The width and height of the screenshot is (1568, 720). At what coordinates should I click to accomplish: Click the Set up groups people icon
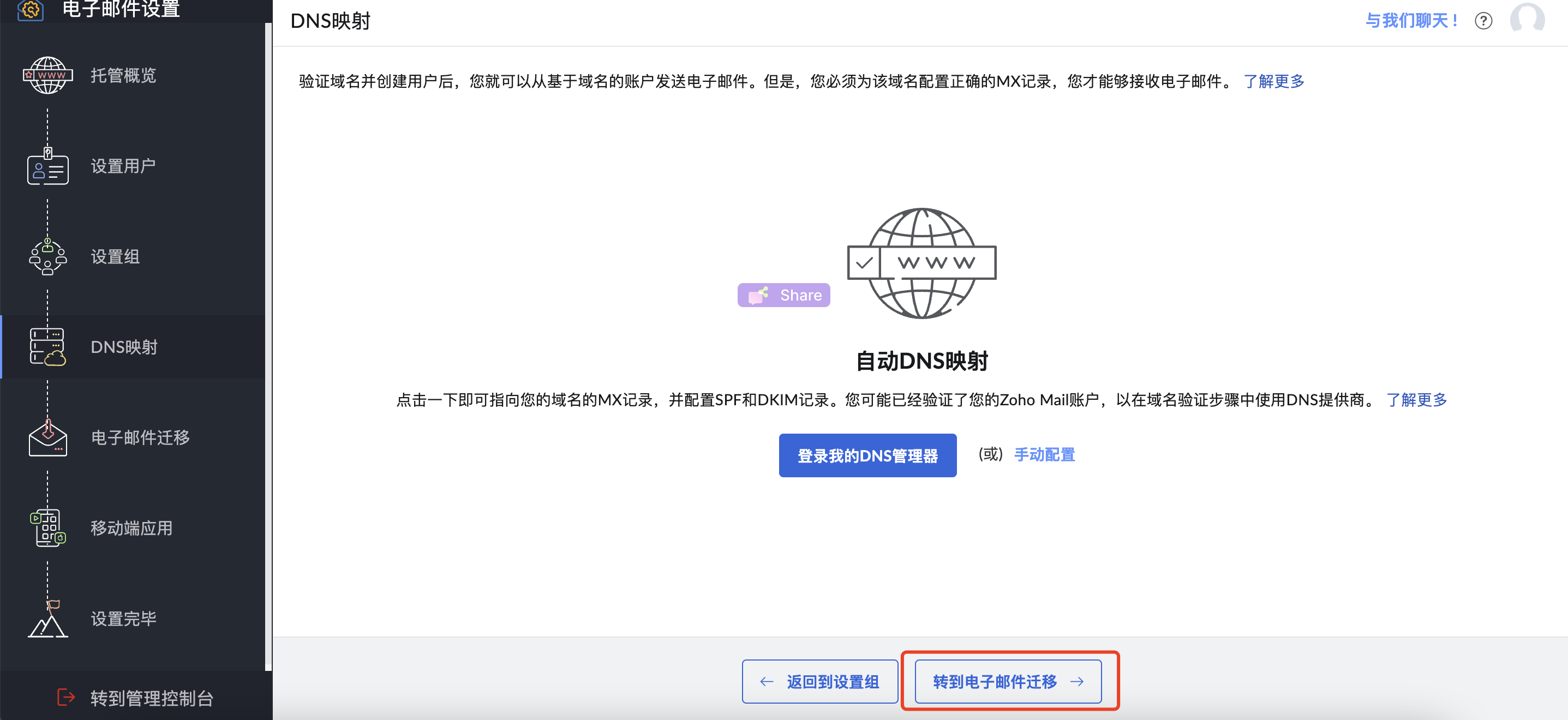point(47,257)
